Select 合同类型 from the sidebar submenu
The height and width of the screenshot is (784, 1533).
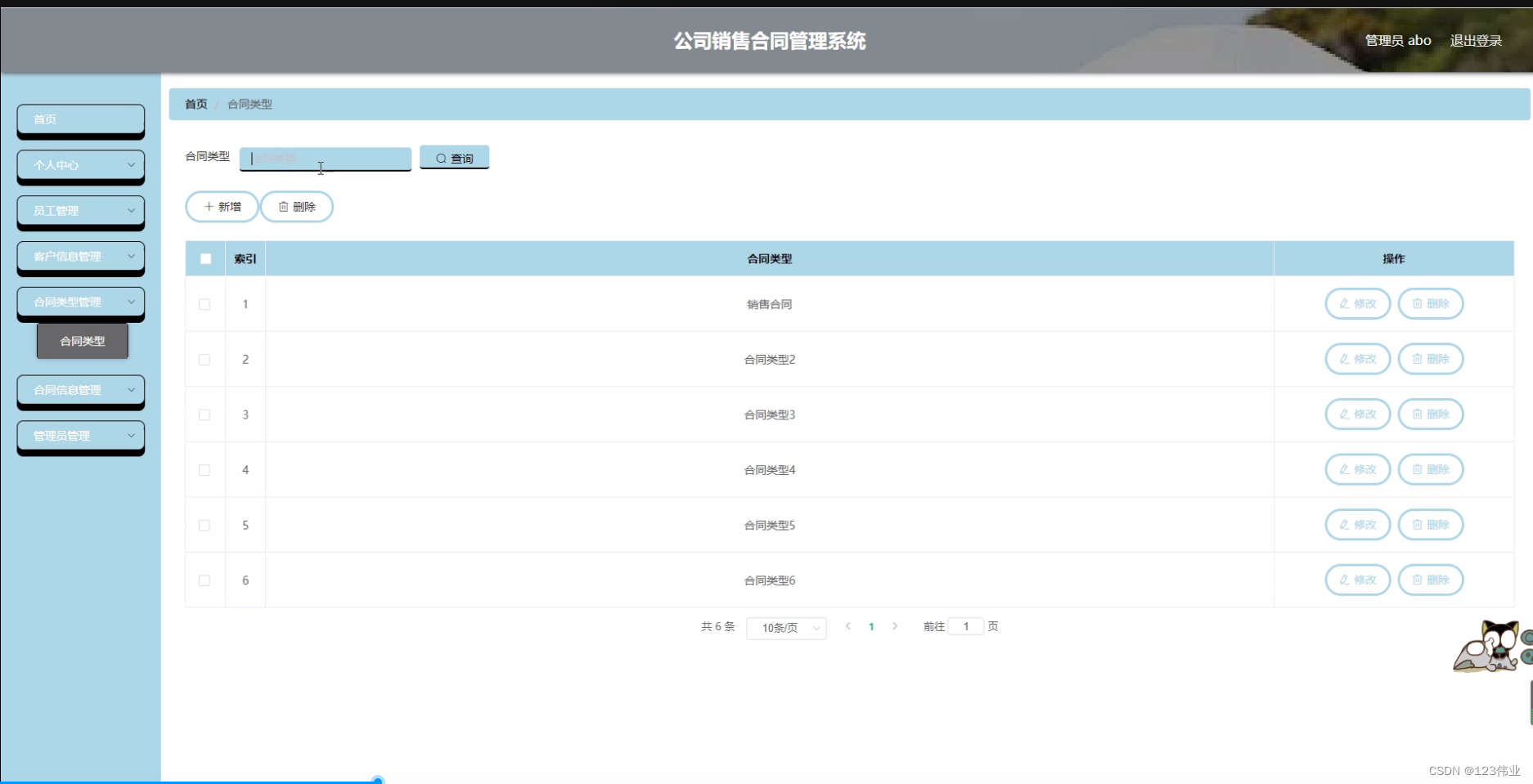pos(83,340)
